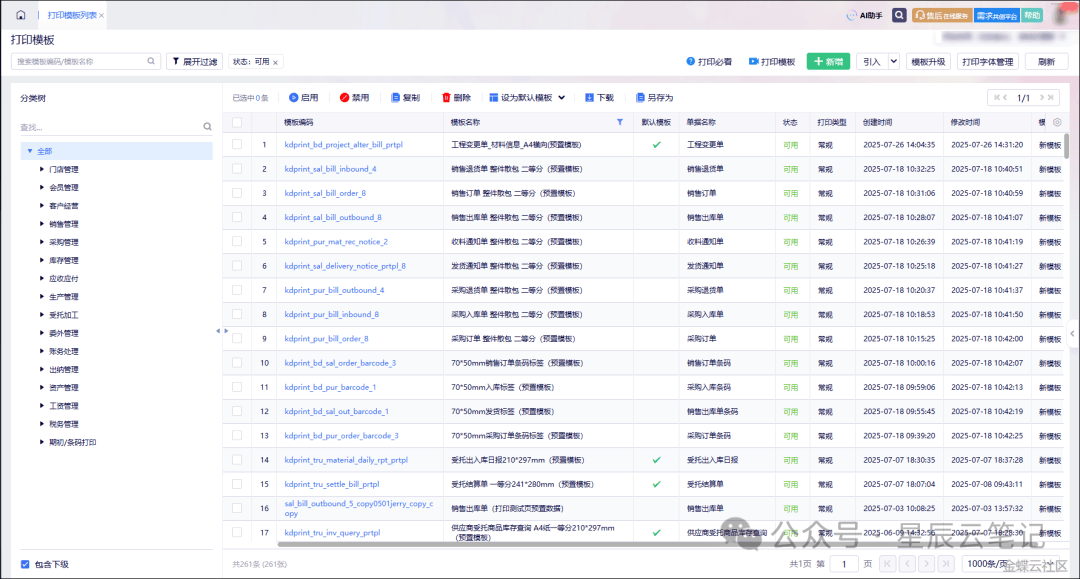Click the filter icon in 模板名称 column header
Viewport: 1080px width, 579px height.
619,122
